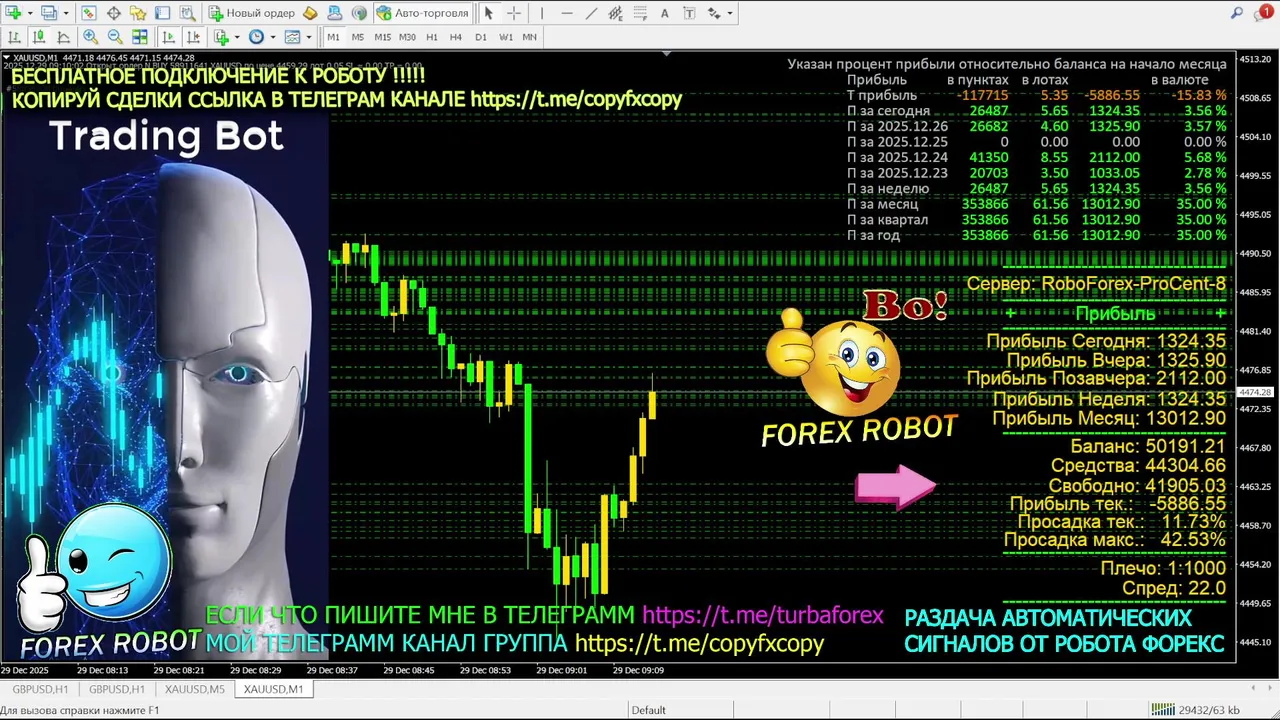This screenshot has width=1280, height=720.
Task: Select the text label T tool
Action: (x=689, y=13)
